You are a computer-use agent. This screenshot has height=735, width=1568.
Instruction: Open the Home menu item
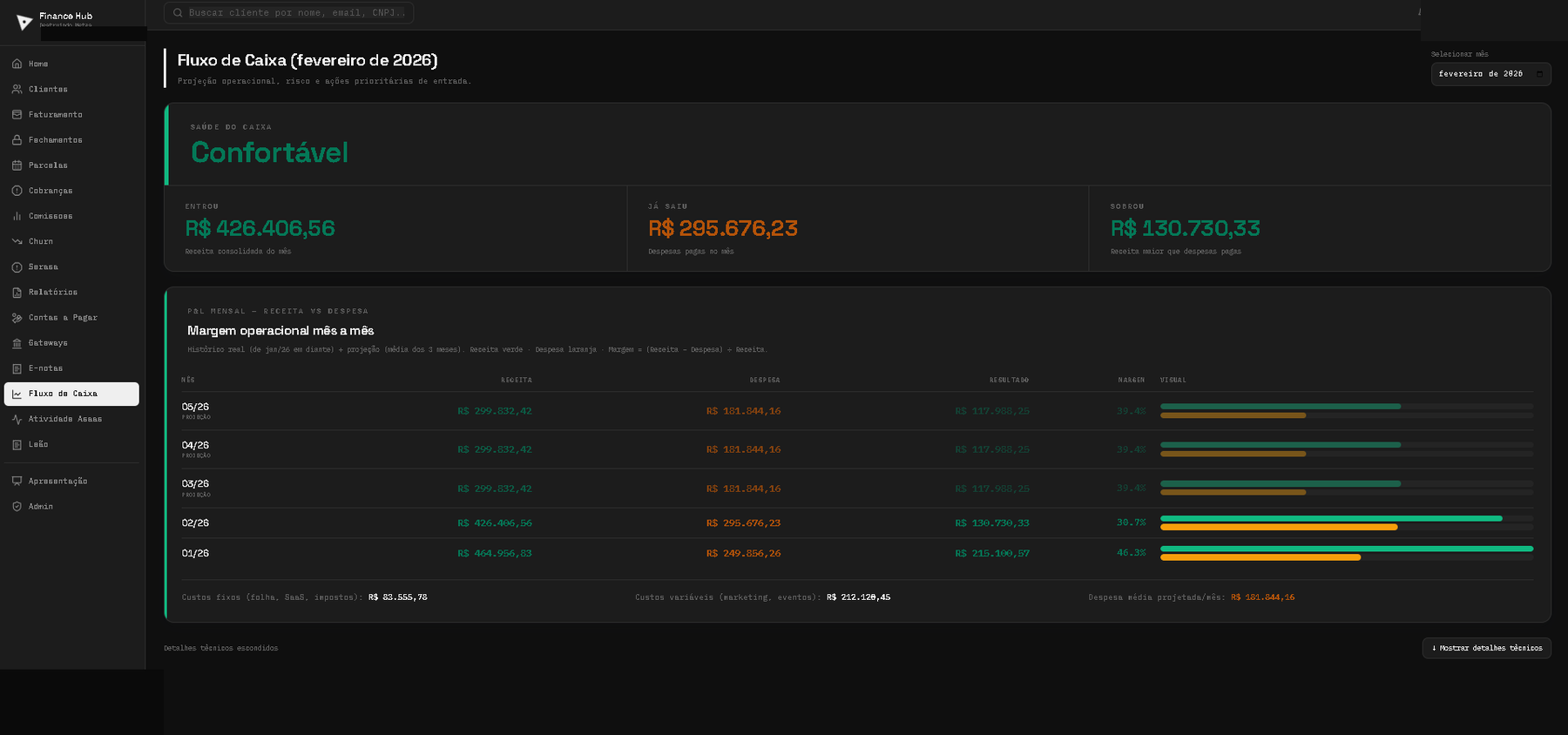click(71, 64)
